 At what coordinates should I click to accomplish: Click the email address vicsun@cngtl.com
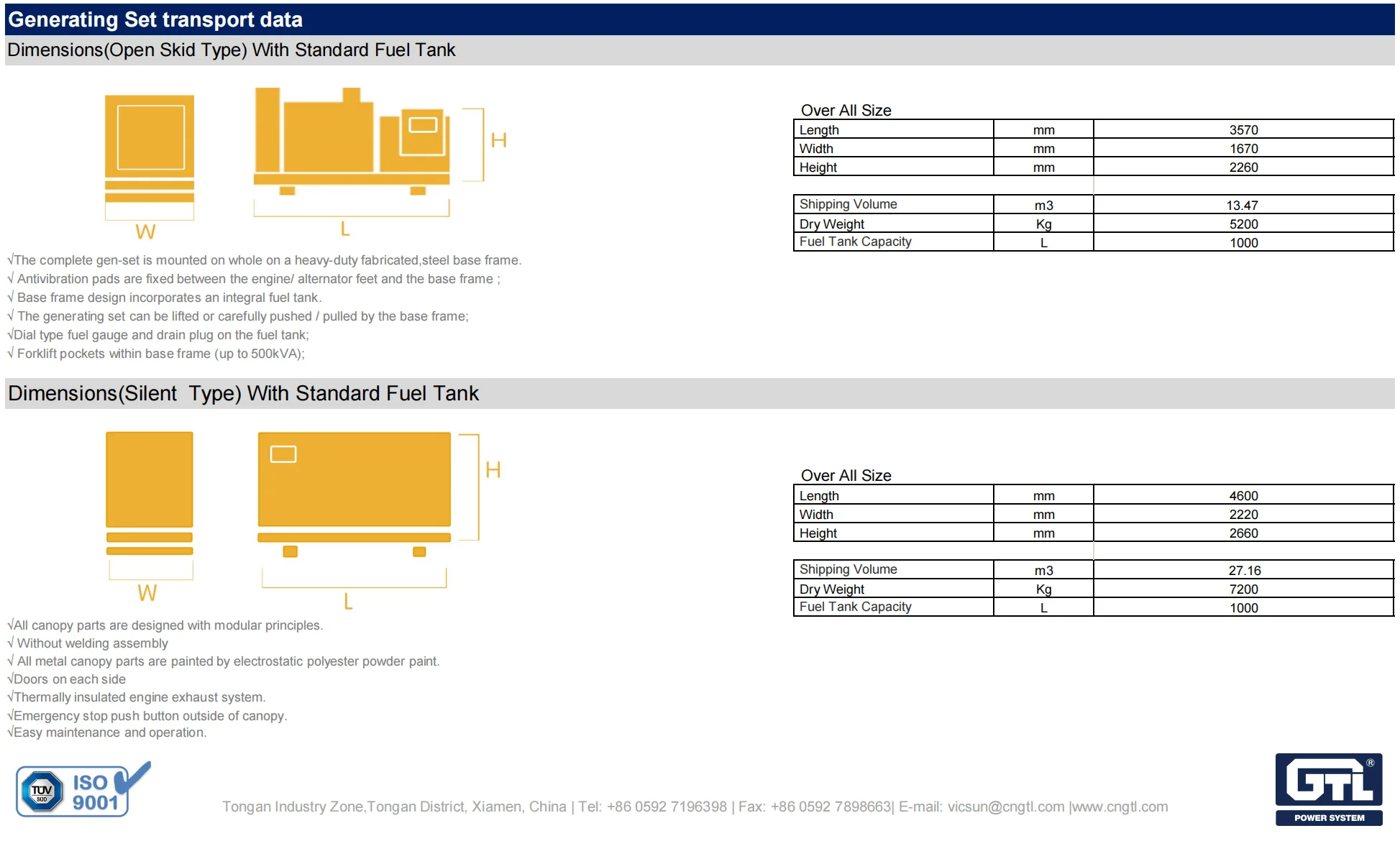click(1005, 806)
